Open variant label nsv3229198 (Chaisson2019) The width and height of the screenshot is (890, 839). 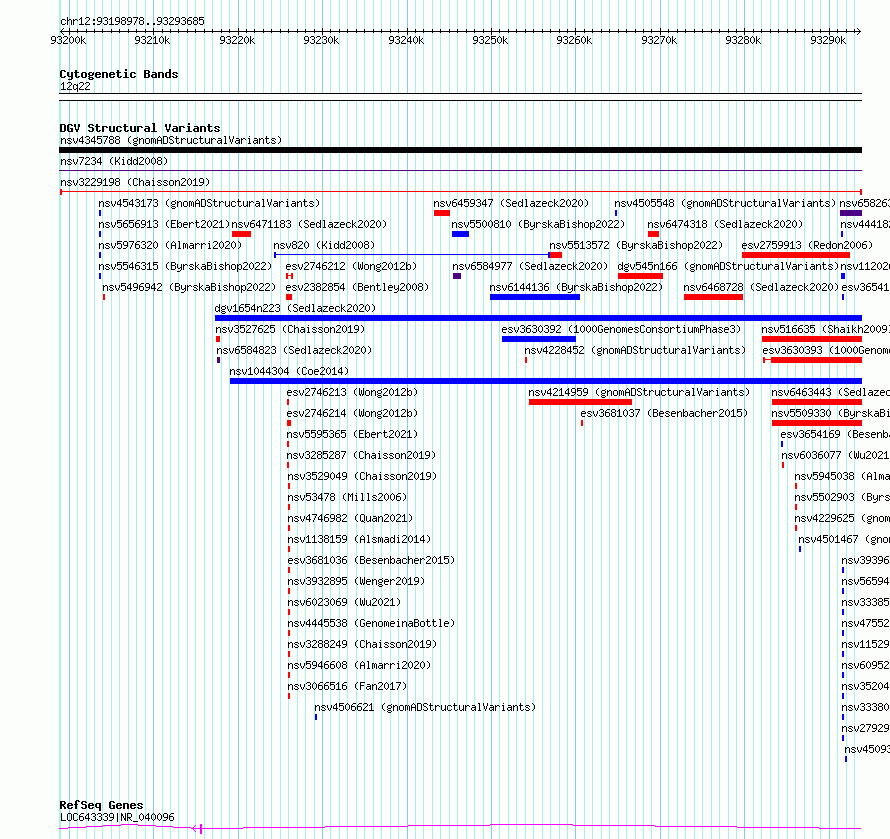coord(135,182)
